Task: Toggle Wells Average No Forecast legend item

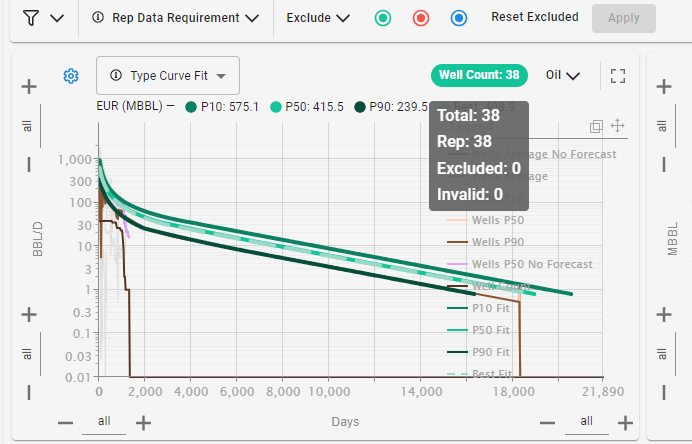Action: click(x=532, y=154)
